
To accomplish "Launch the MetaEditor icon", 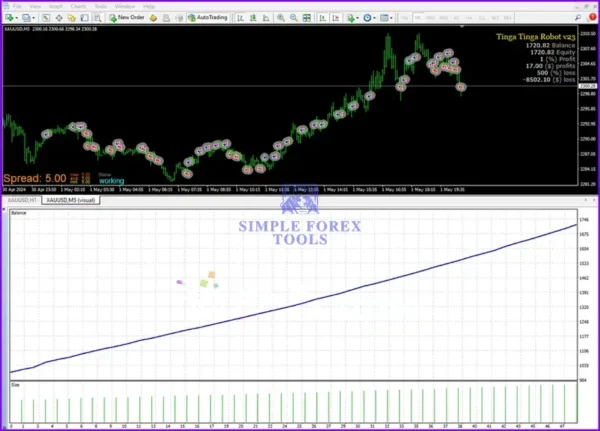I will (x=153, y=18).
